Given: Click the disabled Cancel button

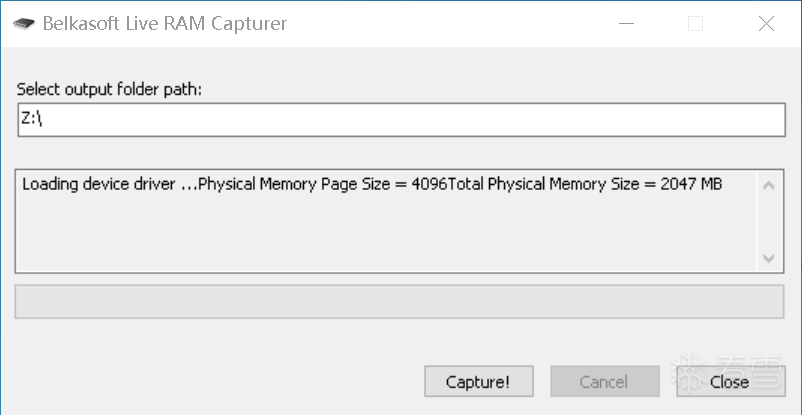Looking at the screenshot, I should click(x=605, y=381).
